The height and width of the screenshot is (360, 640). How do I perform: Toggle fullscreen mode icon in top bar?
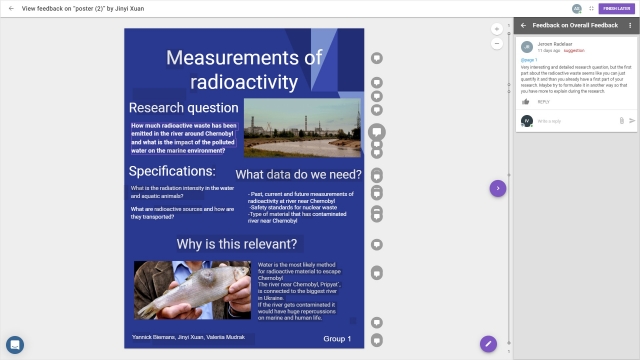(591, 8)
